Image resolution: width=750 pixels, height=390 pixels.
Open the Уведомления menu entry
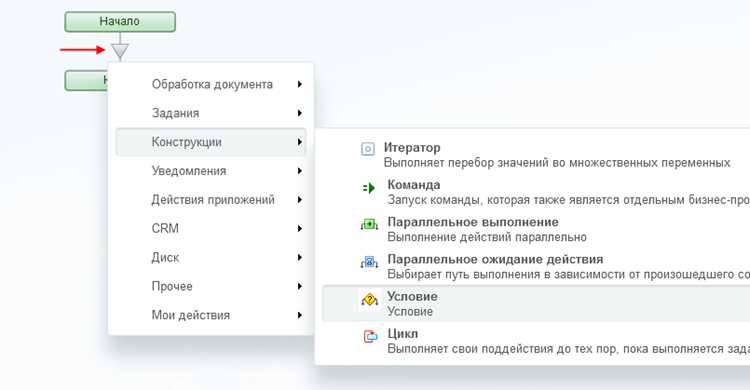coord(211,171)
